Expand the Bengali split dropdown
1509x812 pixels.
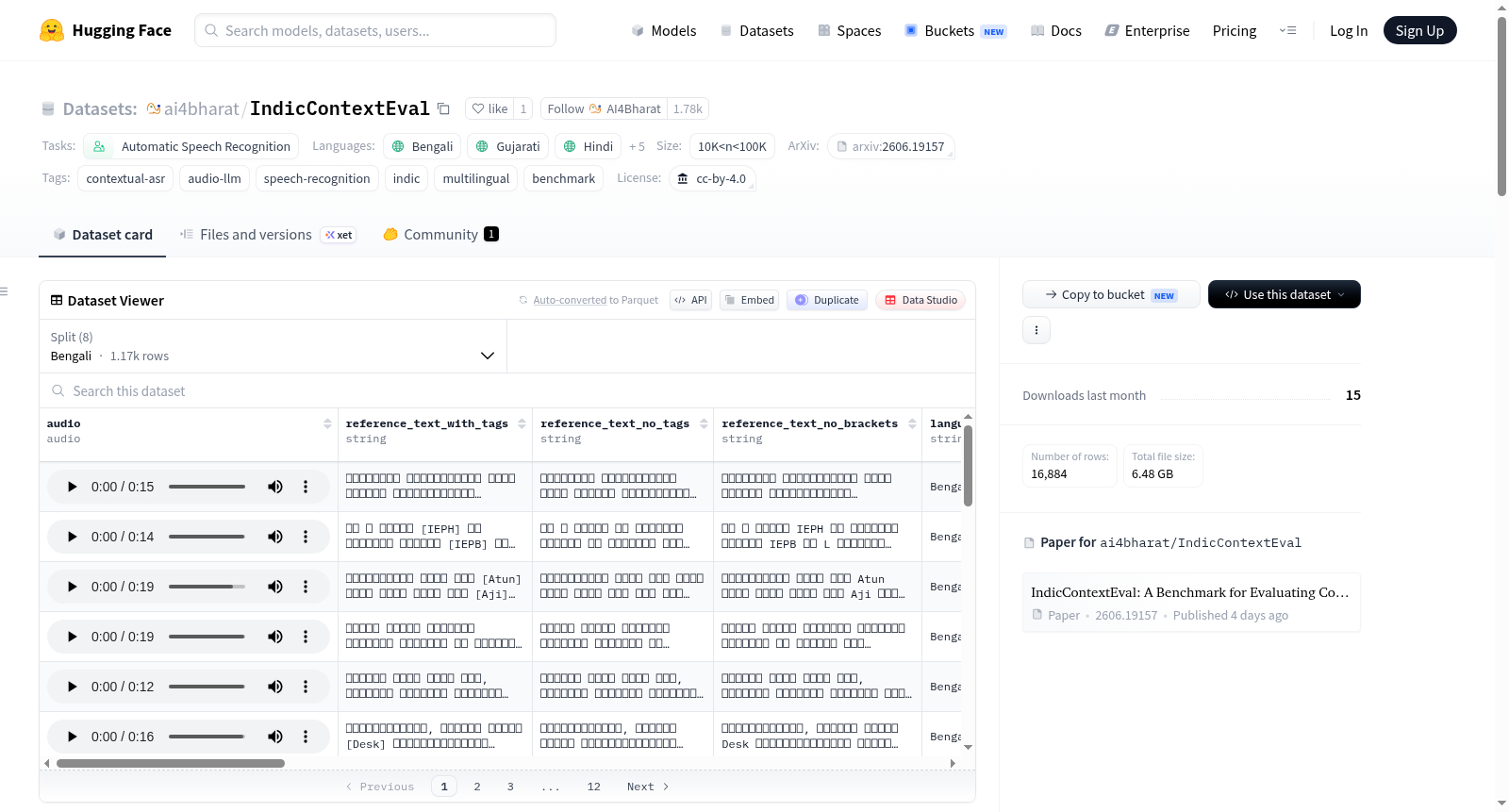point(273,346)
